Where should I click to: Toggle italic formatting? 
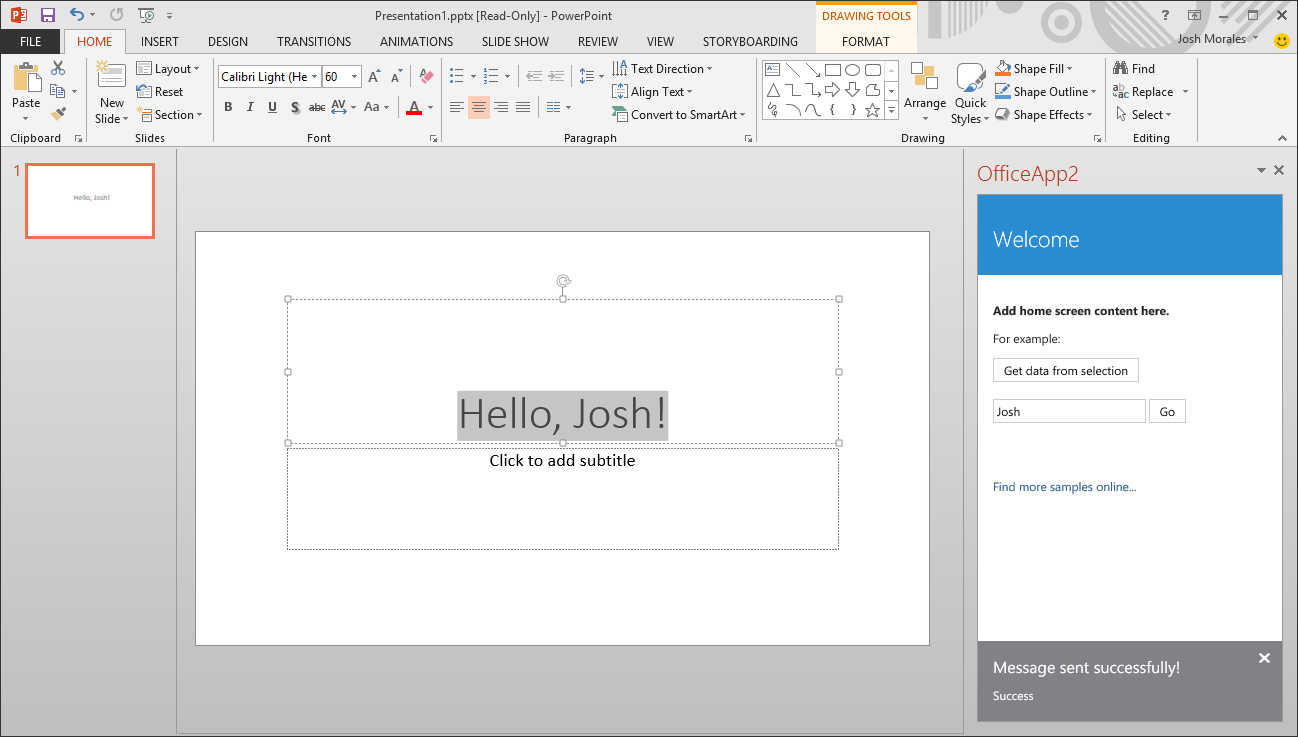click(x=250, y=106)
